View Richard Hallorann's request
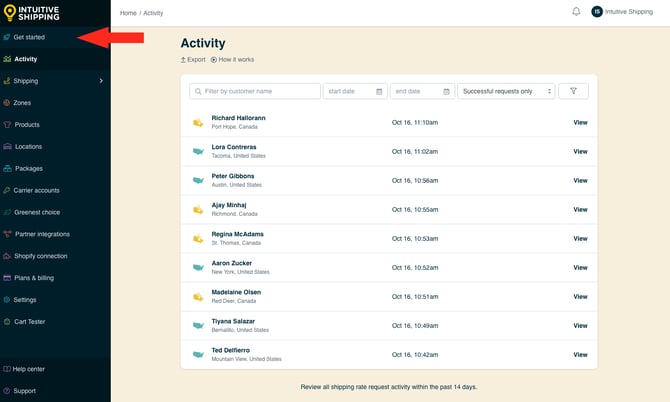Viewport: 670px width, 402px height. click(580, 123)
